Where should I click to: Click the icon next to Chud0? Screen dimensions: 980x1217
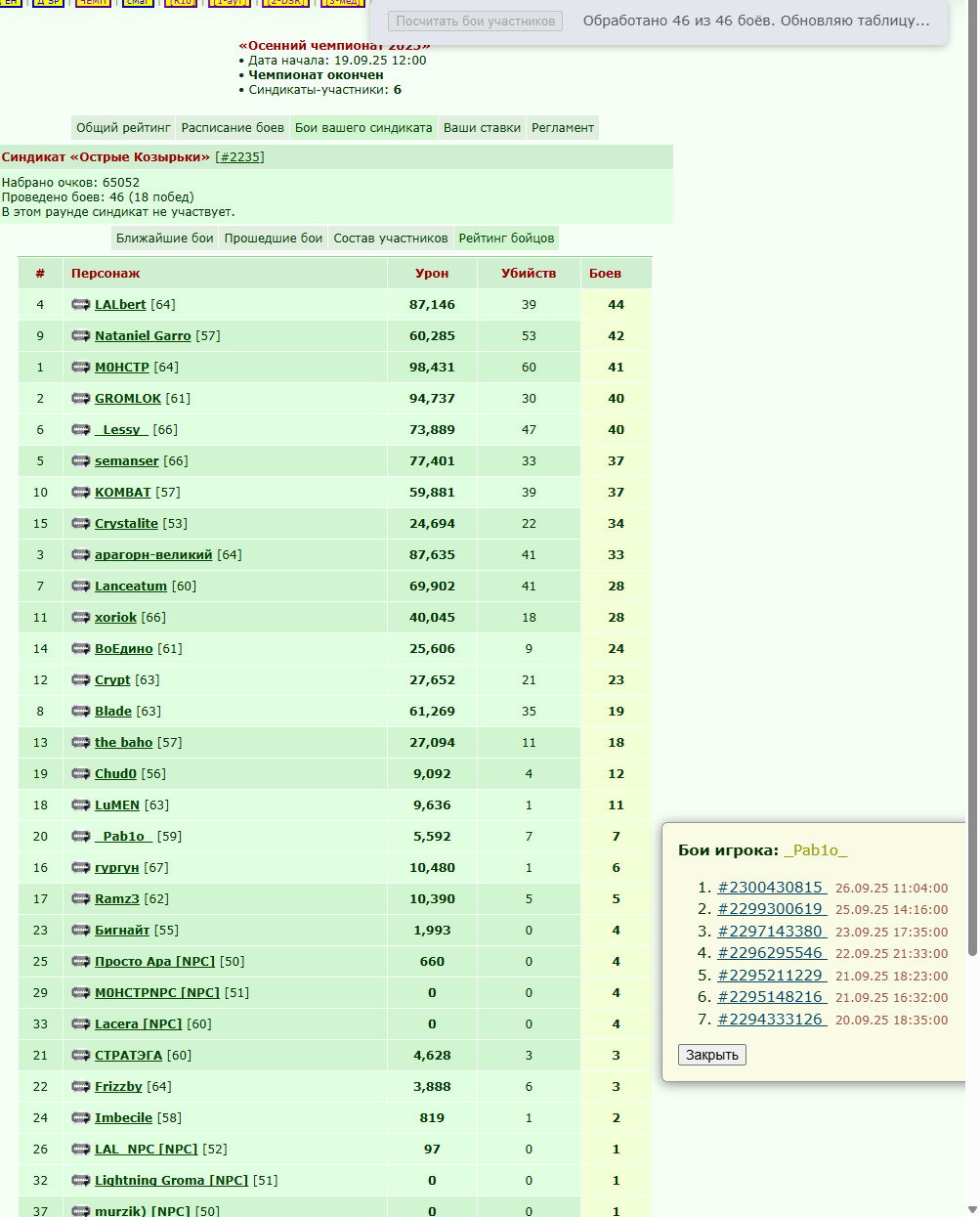(80, 774)
